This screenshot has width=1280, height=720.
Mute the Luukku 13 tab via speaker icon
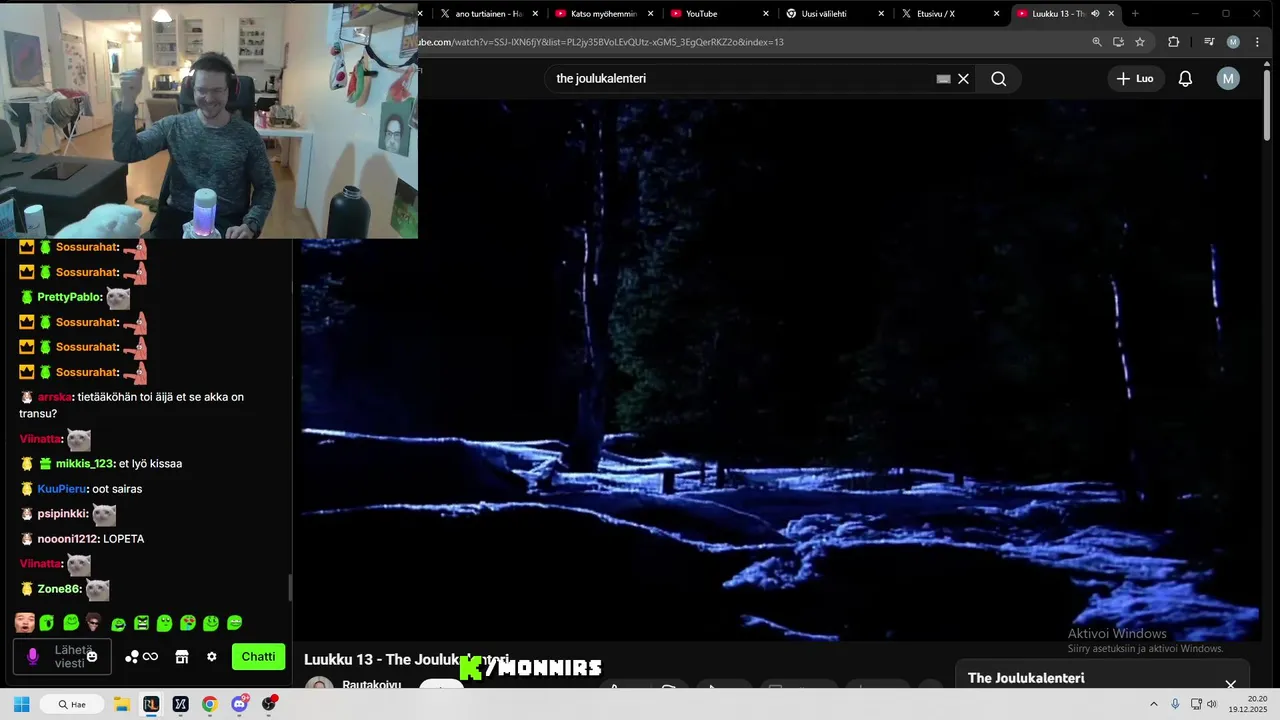1095,14
